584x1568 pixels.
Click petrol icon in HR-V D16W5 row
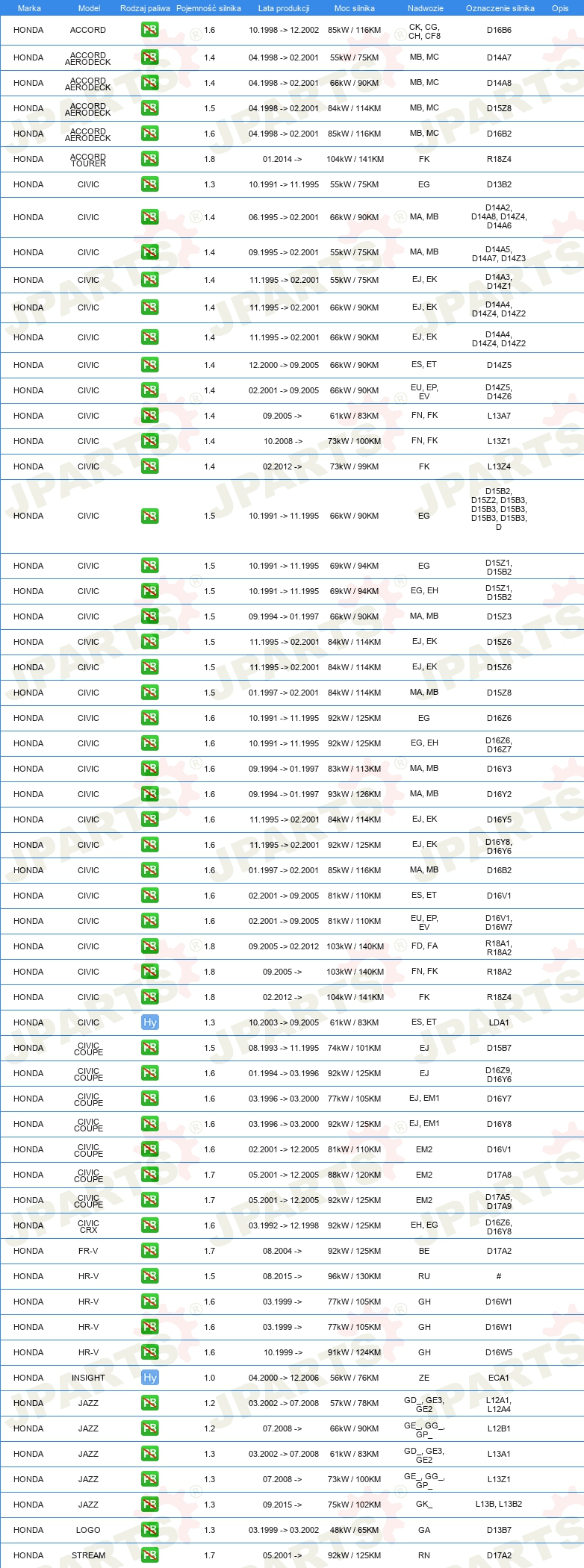(x=150, y=1352)
